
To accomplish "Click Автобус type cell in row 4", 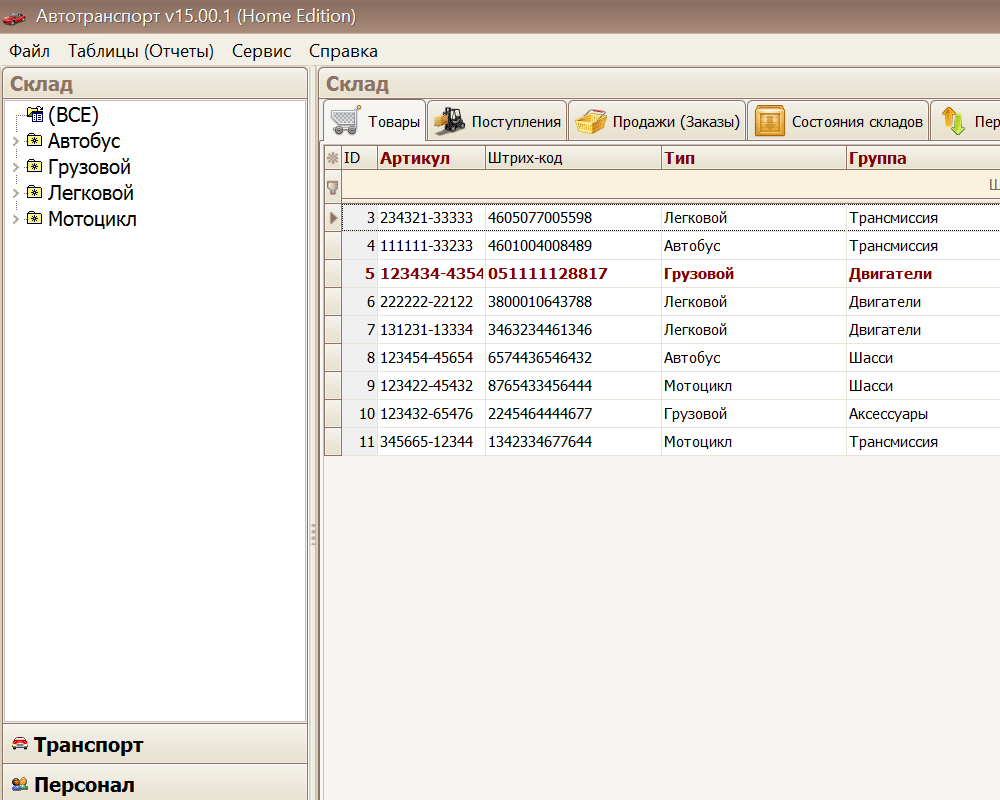I will [754, 246].
